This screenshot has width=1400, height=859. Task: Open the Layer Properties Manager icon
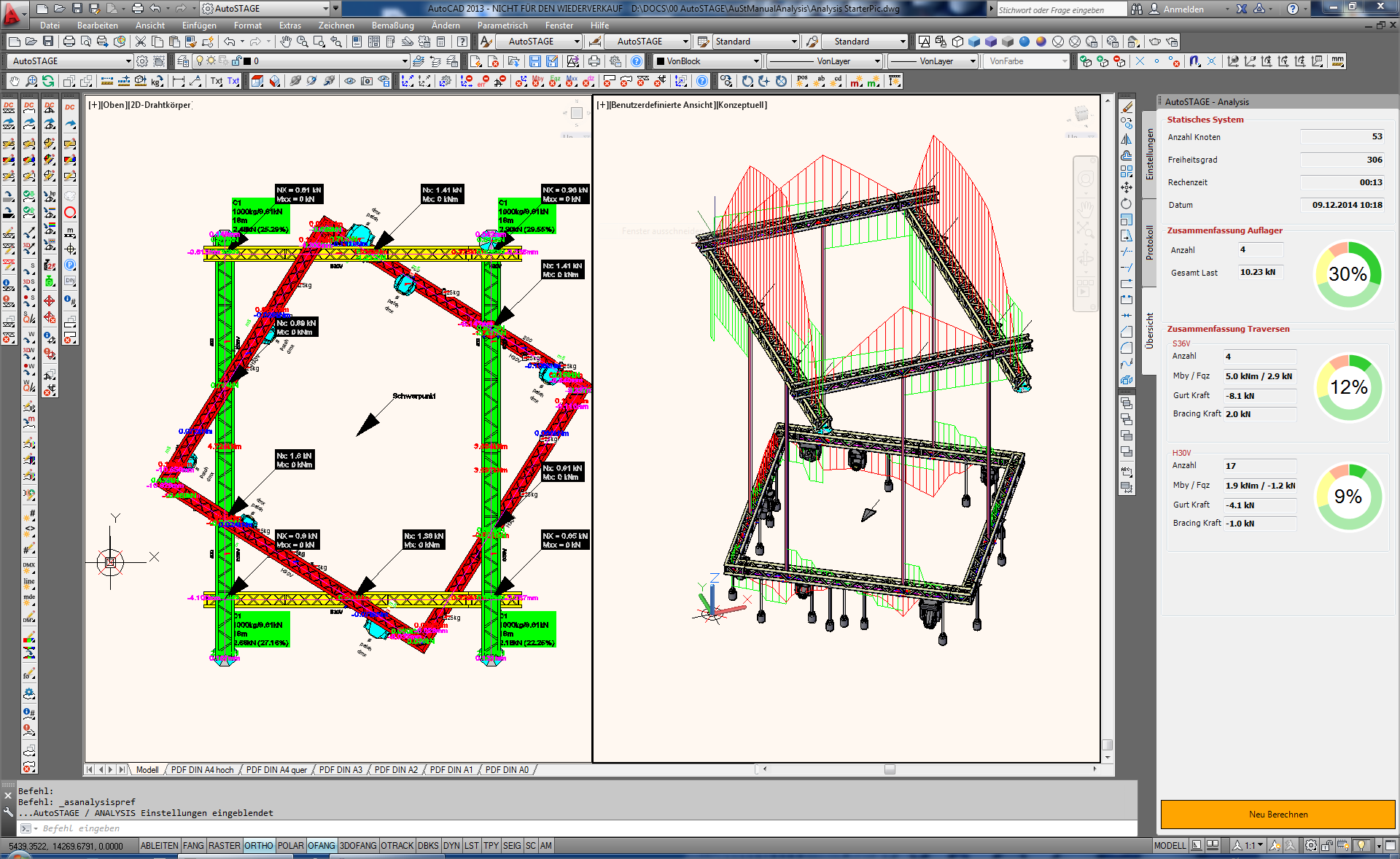(x=184, y=61)
